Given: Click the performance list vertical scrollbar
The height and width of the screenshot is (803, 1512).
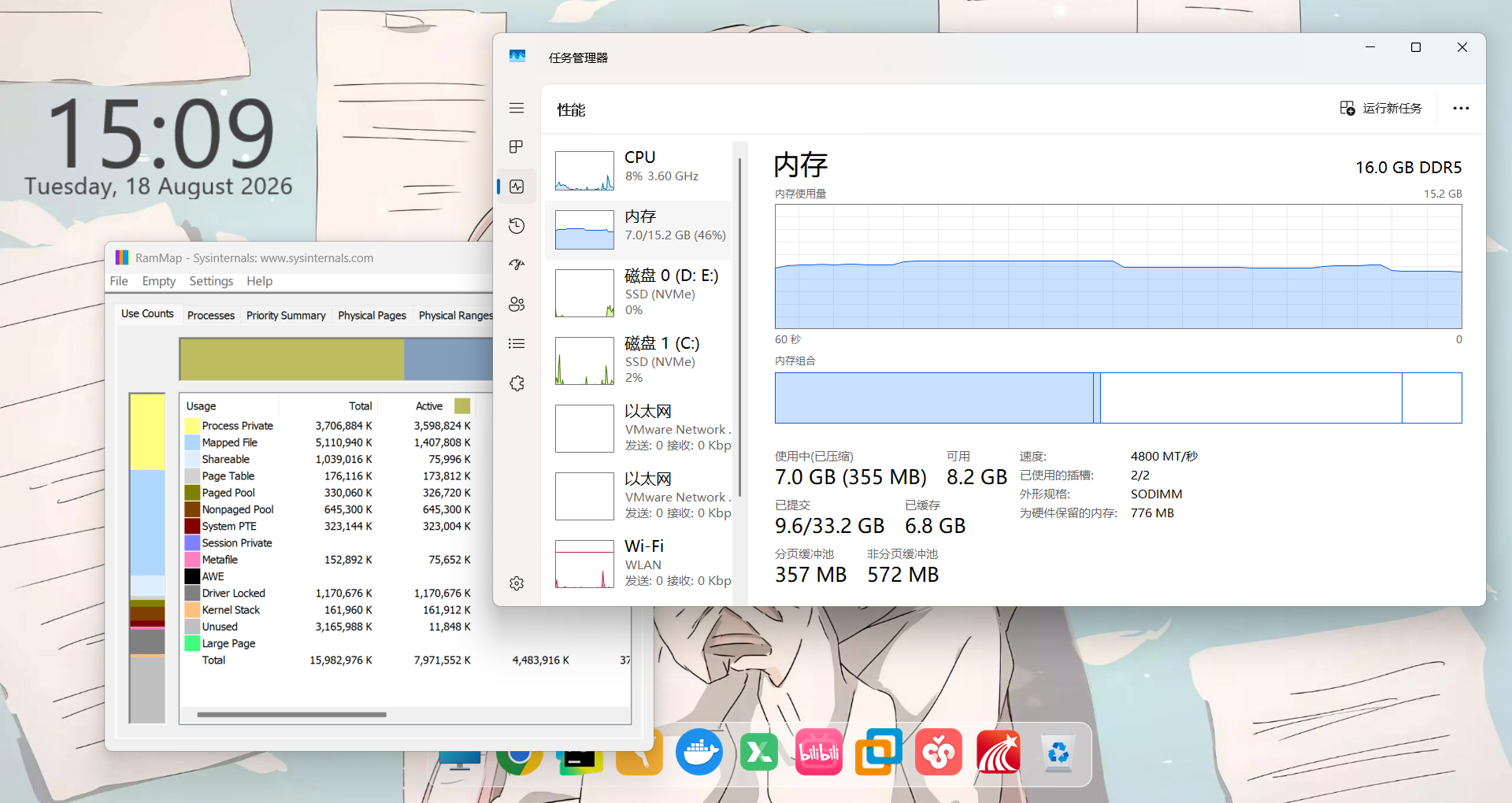Looking at the screenshot, I should click(x=739, y=327).
